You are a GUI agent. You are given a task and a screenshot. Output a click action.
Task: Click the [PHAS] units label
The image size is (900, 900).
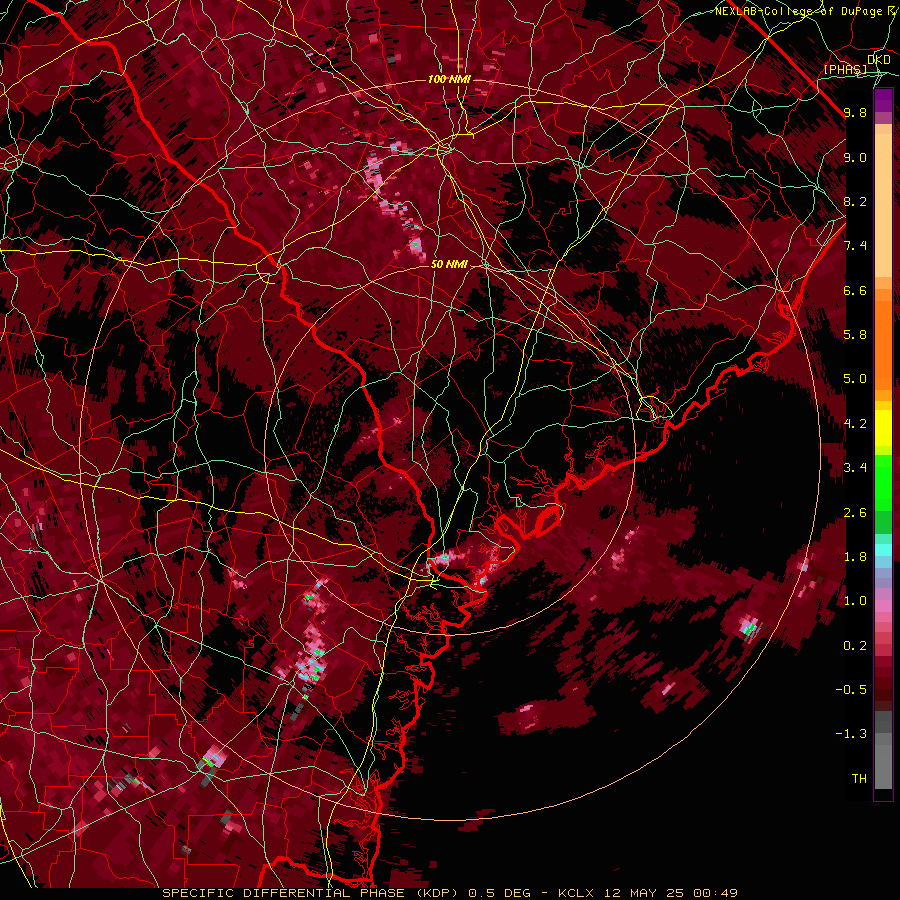point(845,69)
